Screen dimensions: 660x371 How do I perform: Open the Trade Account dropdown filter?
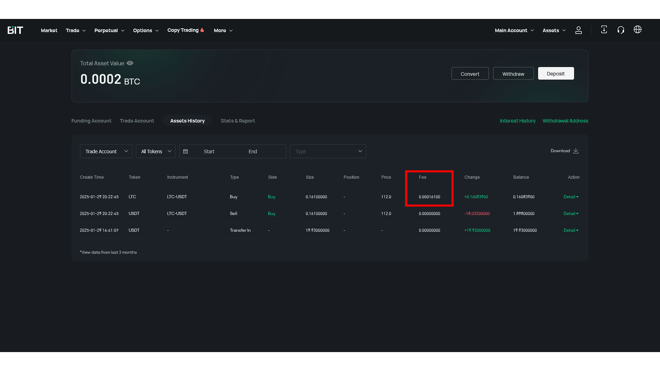[x=106, y=151]
